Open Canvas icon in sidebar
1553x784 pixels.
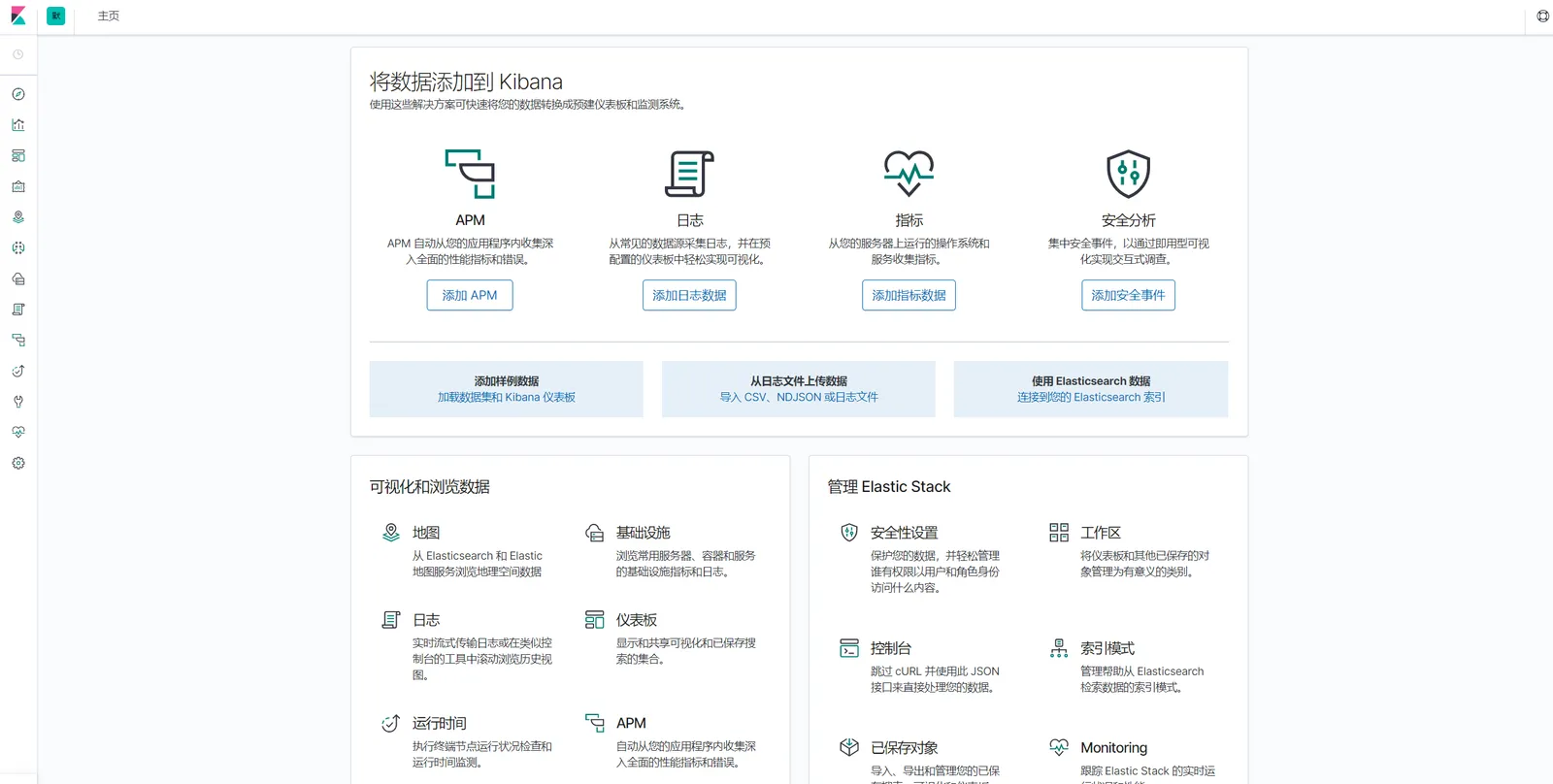(x=17, y=186)
